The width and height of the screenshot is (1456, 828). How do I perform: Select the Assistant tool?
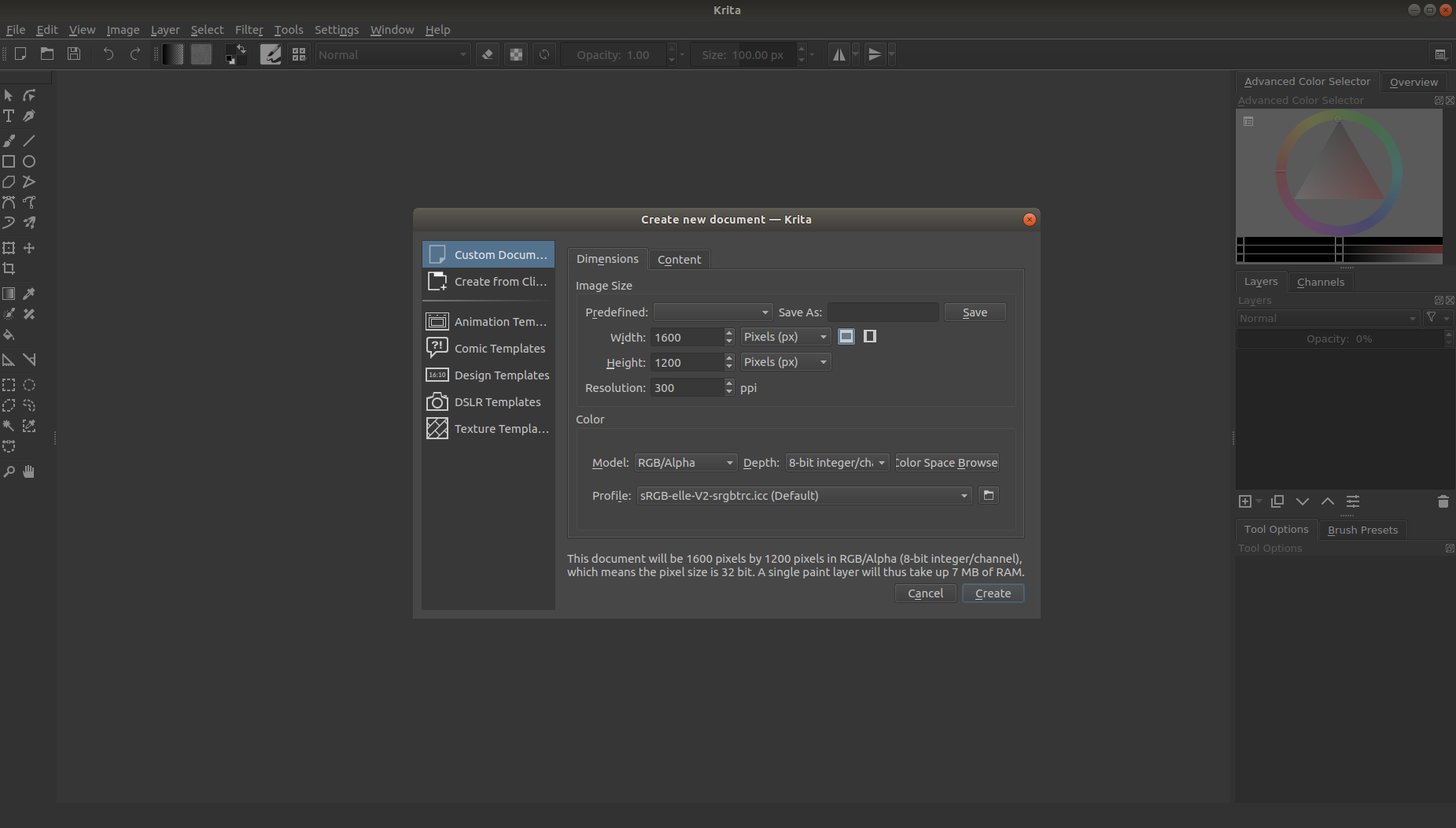point(9,360)
